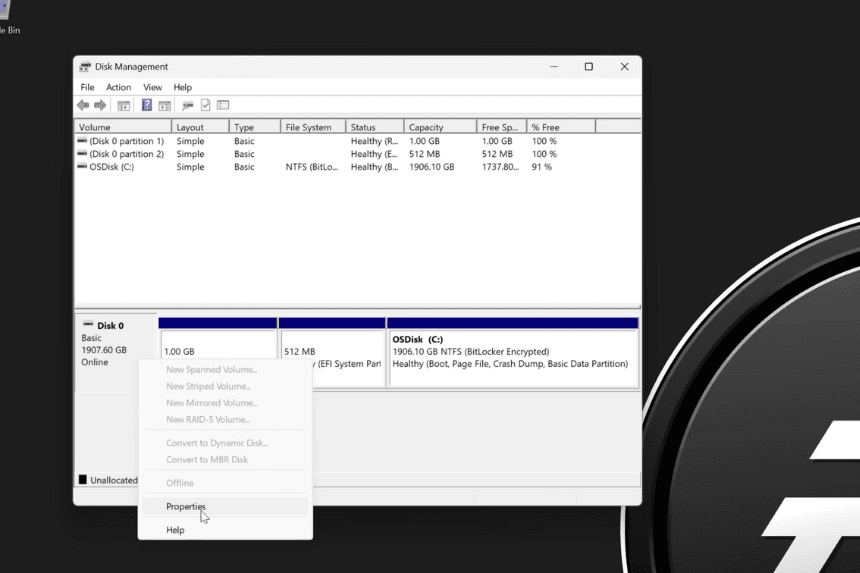
Task: Click the checkmark document toolbar icon
Action: pos(205,106)
